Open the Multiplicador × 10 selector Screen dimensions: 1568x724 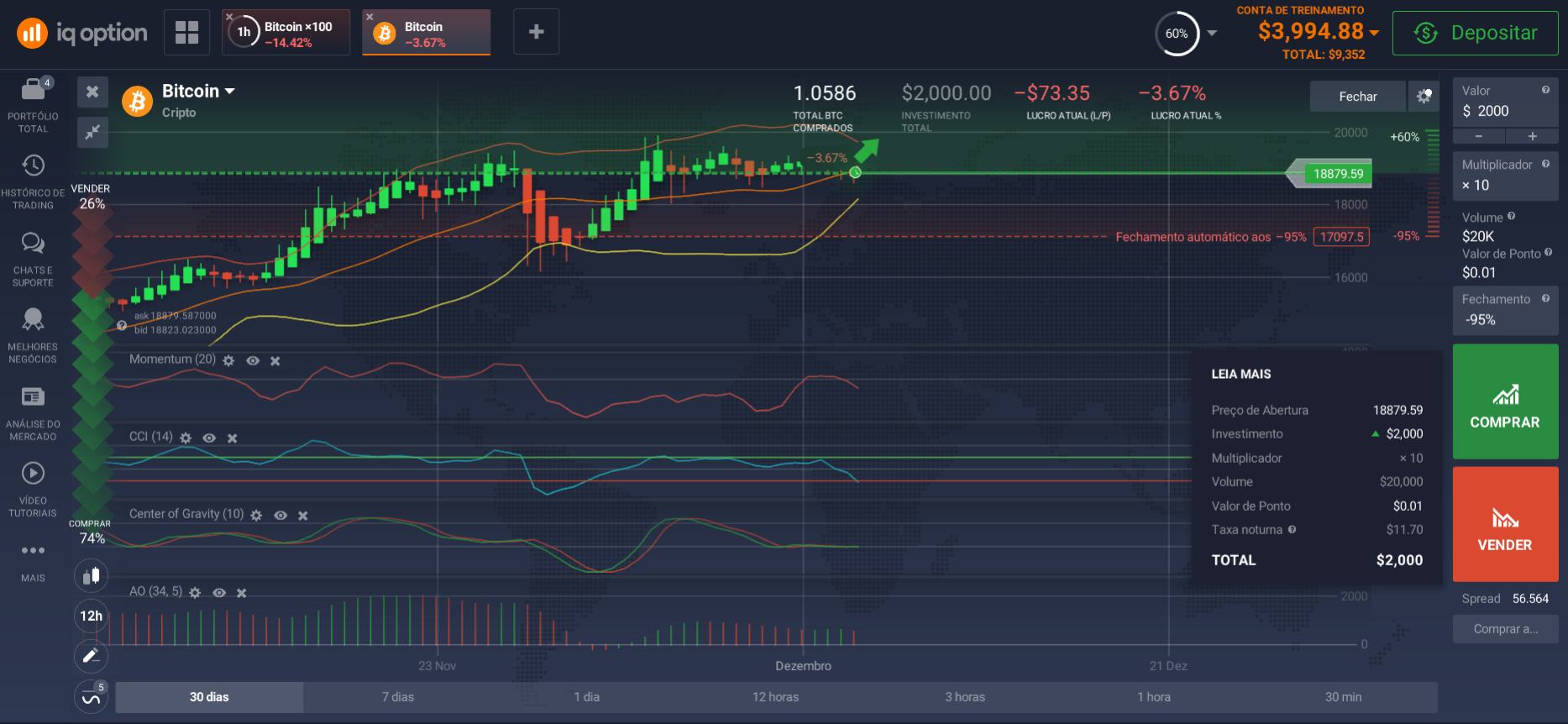pos(1505,176)
